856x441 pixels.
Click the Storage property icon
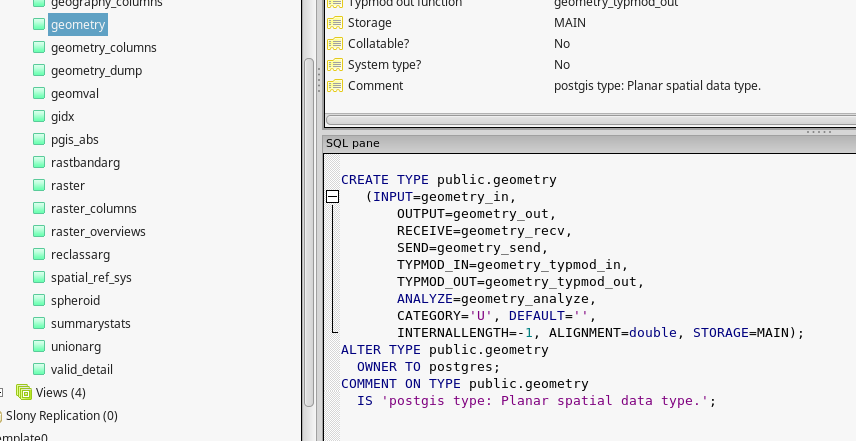pos(335,22)
